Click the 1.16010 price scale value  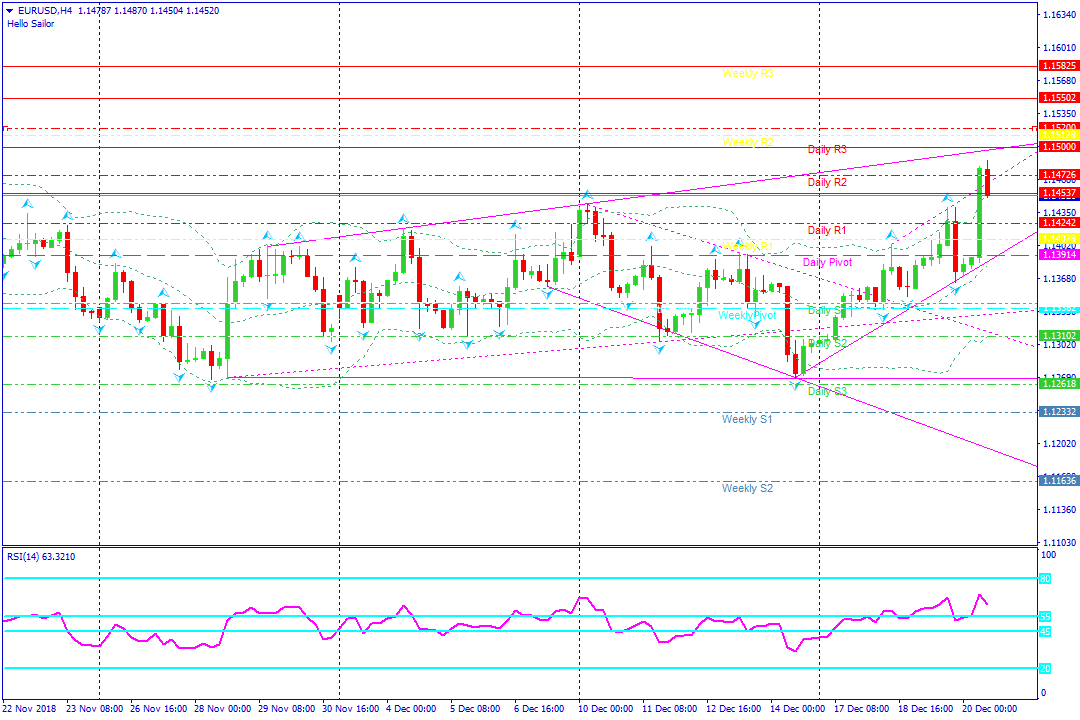1059,48
